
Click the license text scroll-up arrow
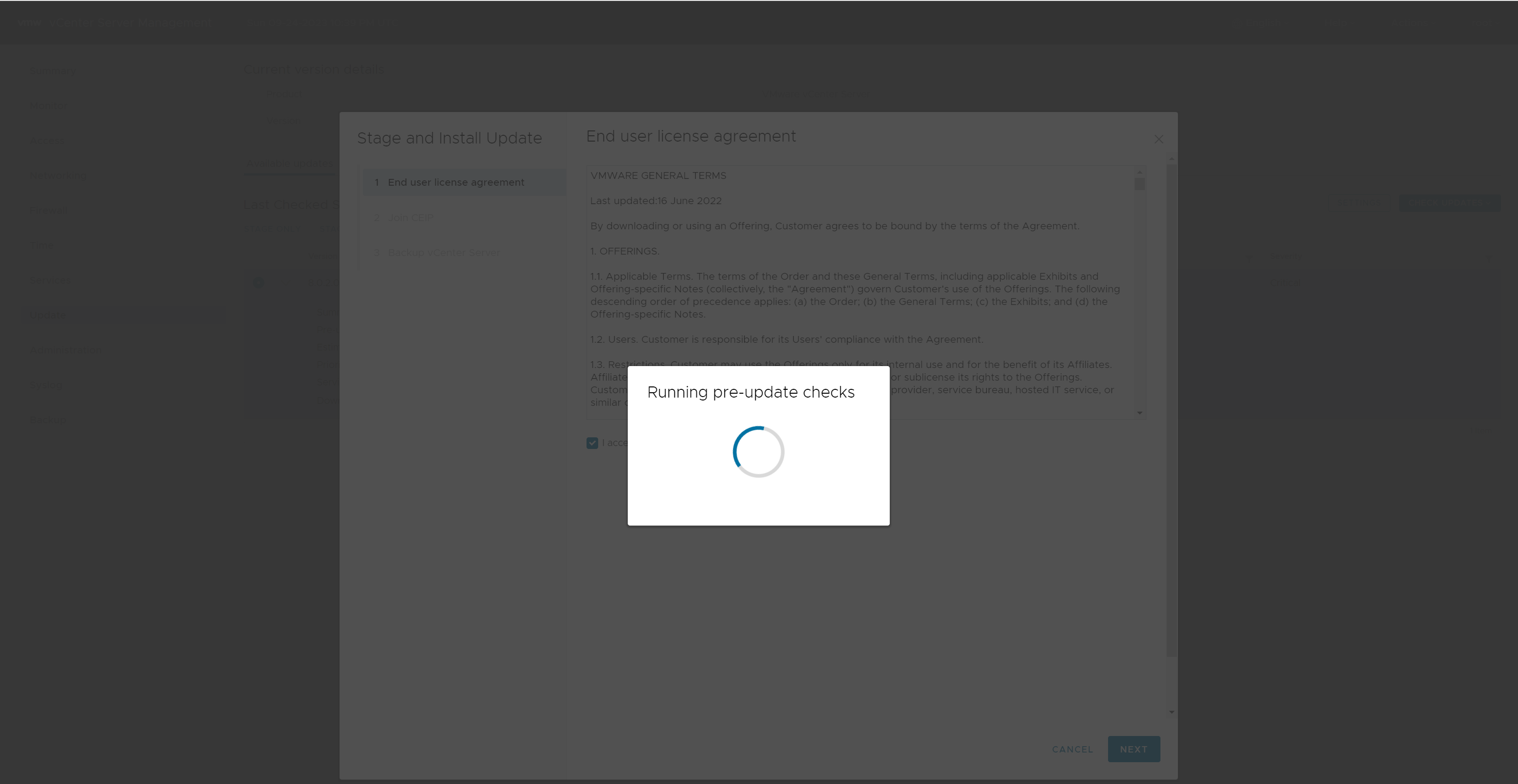1139,172
